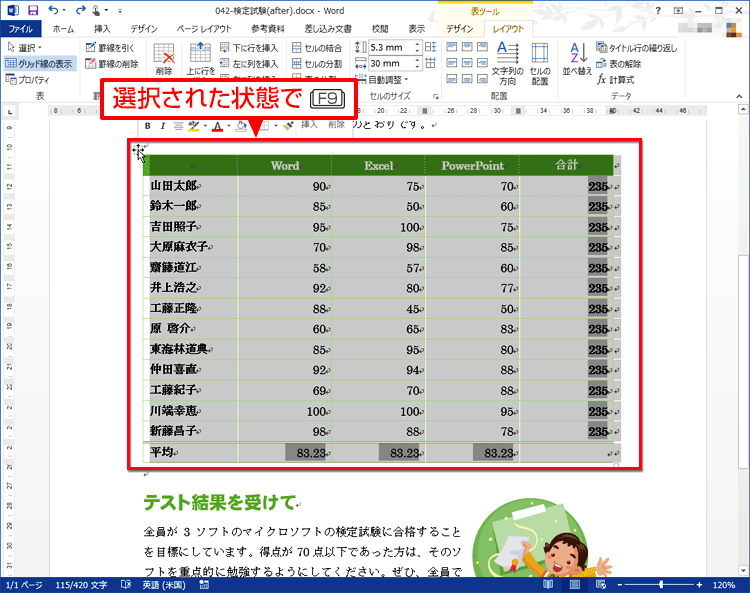
Task: Customize Quick Access Toolbar dropdown
Action: [120, 11]
